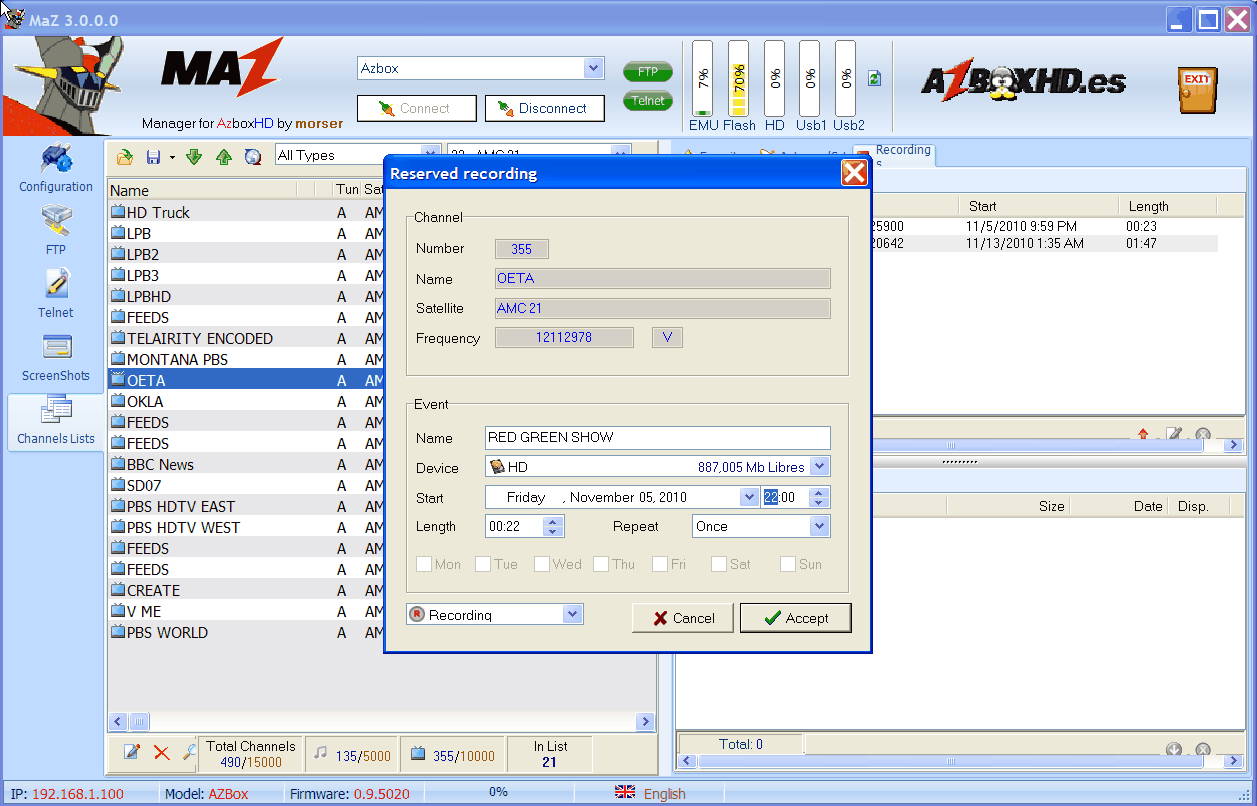Open the All Types filter dropdown
The height and width of the screenshot is (806, 1257).
point(431,155)
